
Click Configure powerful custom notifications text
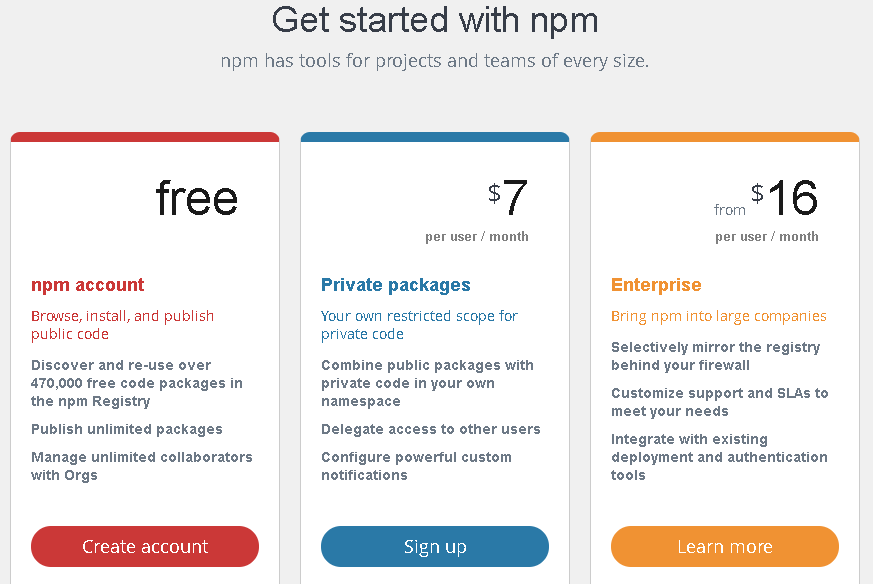tap(416, 466)
